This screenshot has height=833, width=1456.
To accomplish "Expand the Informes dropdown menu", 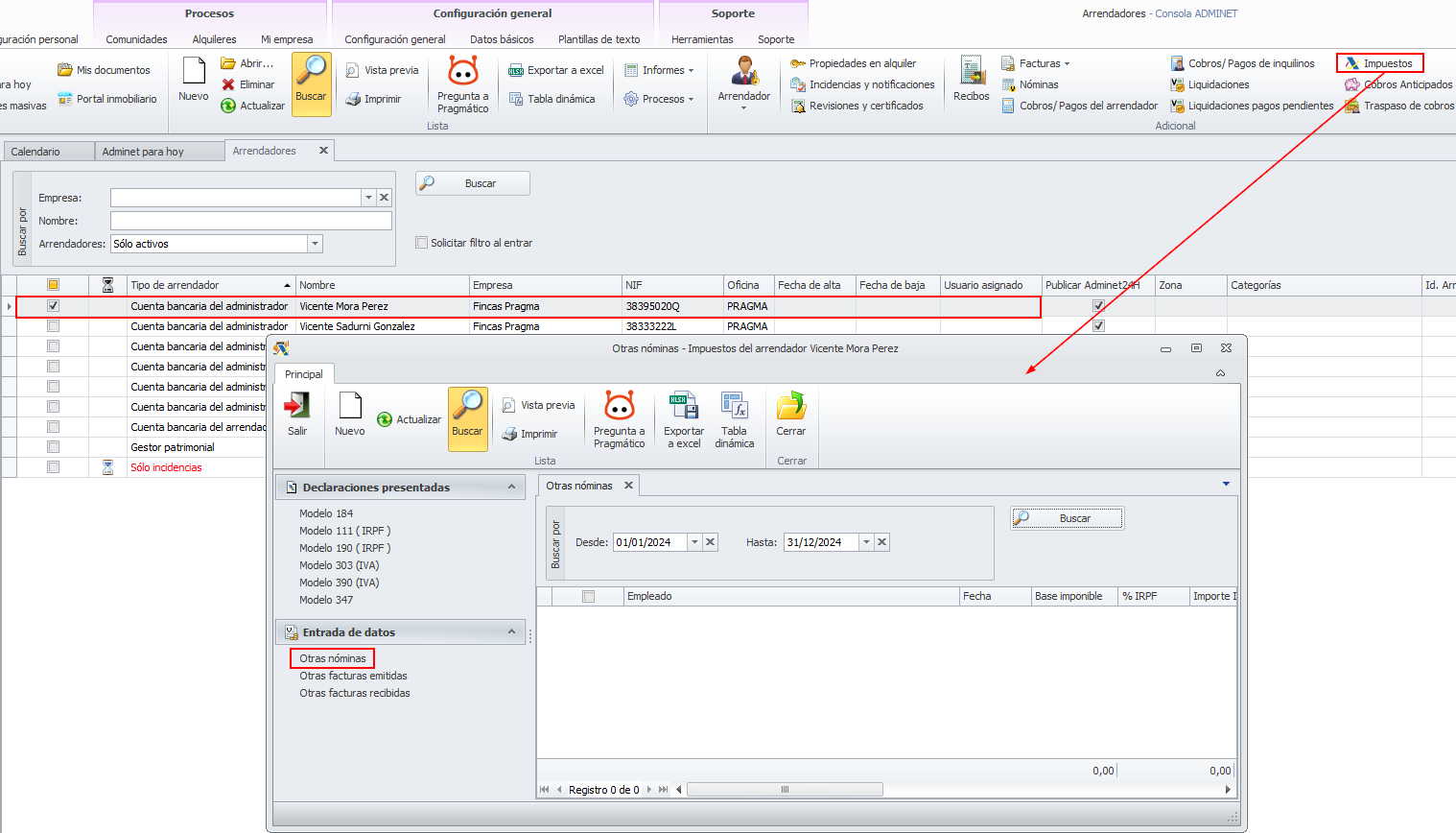I will pyautogui.click(x=659, y=70).
